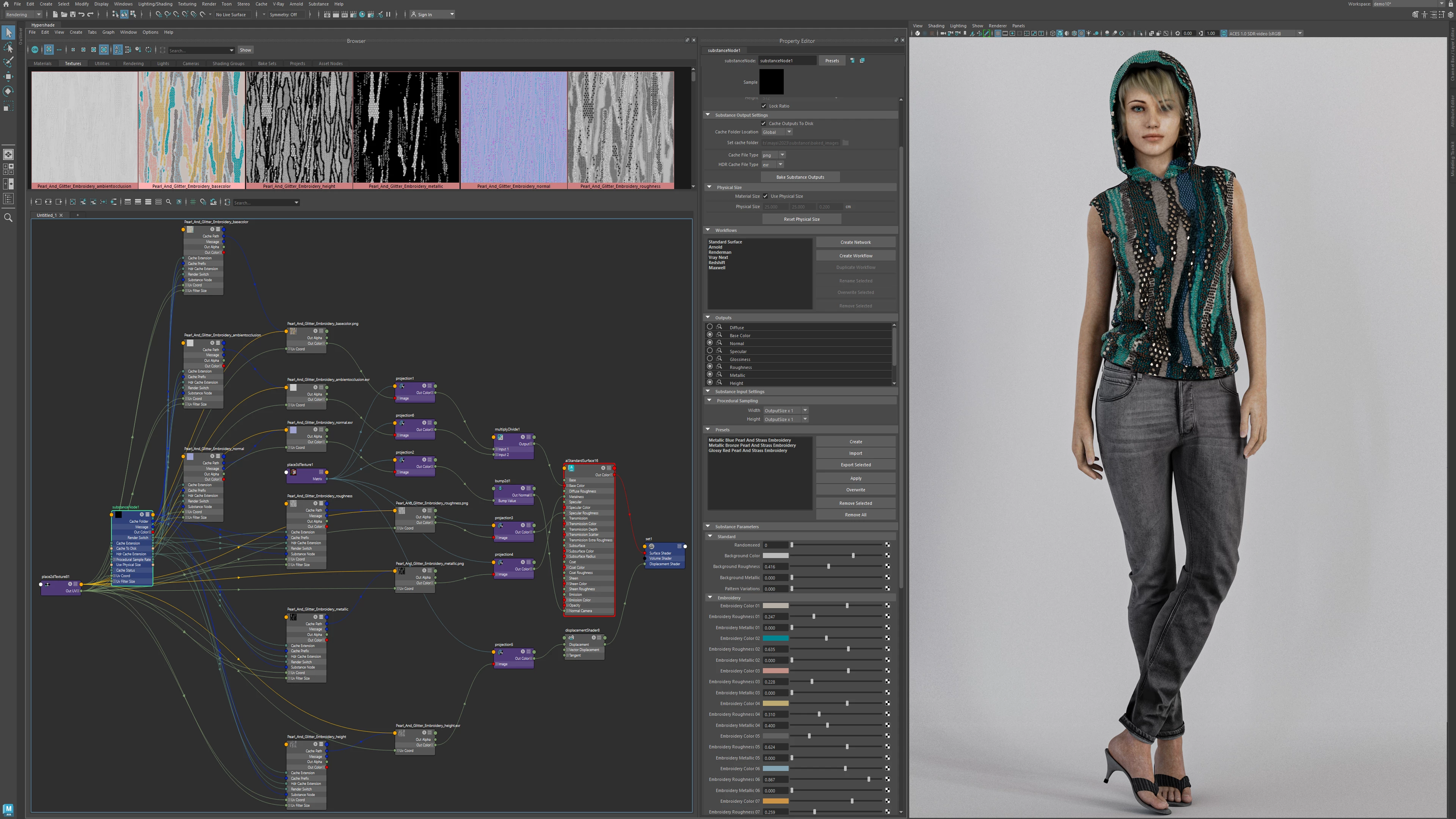The width and height of the screenshot is (1456, 819).
Task: Click the Create Network button
Action: click(855, 243)
